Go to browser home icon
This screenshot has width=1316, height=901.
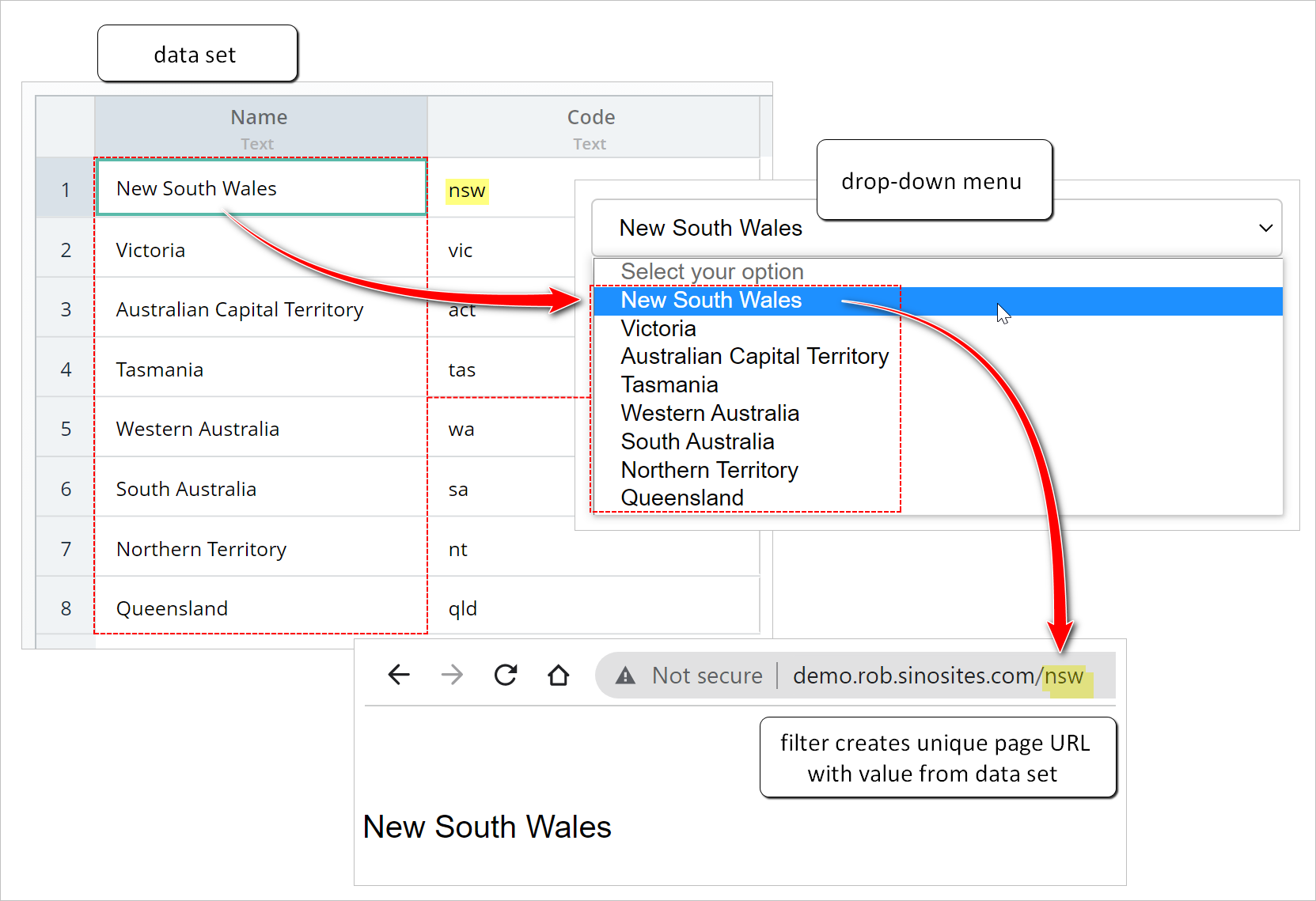click(559, 675)
